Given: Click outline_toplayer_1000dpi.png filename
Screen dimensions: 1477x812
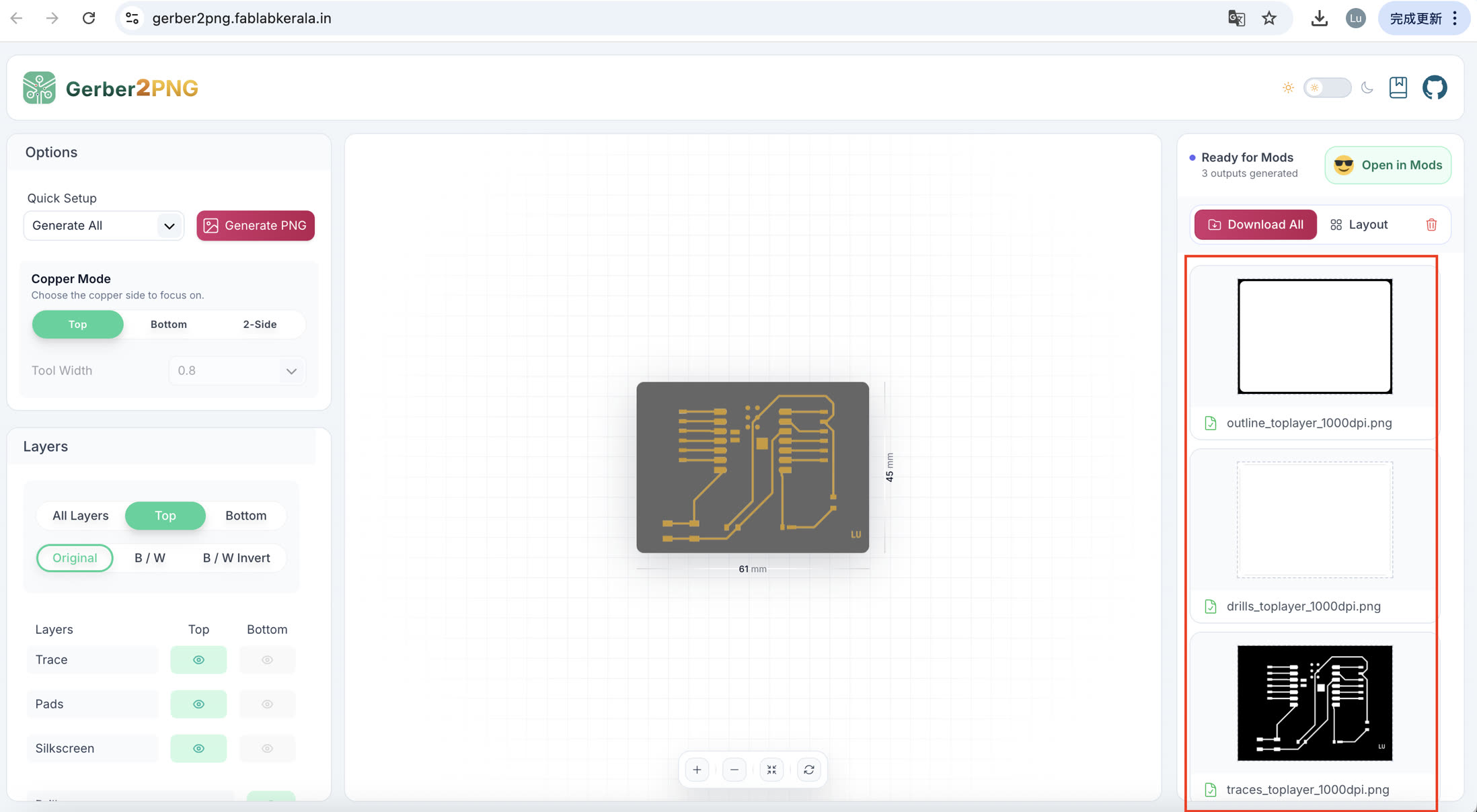Looking at the screenshot, I should pos(1309,423).
